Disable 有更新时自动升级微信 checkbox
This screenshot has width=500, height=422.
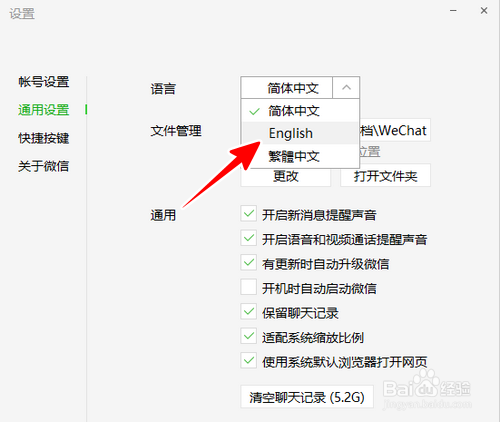(x=249, y=263)
